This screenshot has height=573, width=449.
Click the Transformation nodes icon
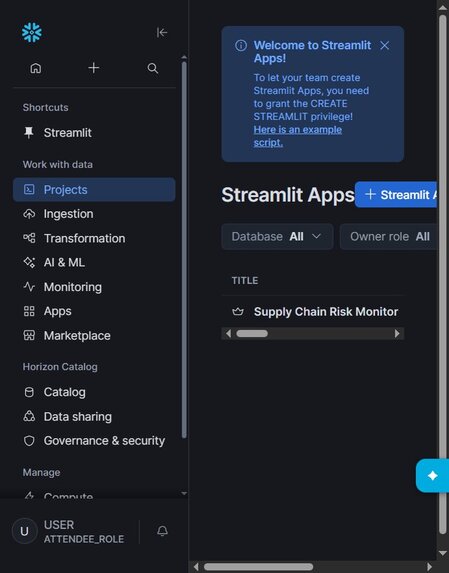click(x=29, y=238)
